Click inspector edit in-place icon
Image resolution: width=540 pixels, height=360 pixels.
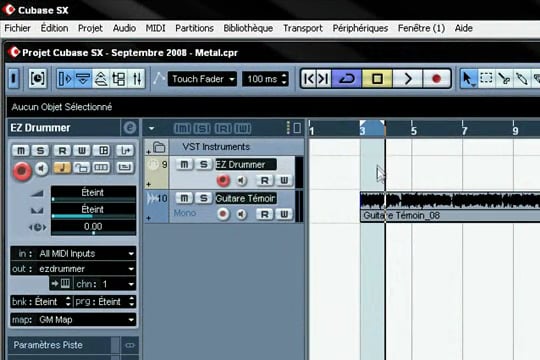pos(125,168)
